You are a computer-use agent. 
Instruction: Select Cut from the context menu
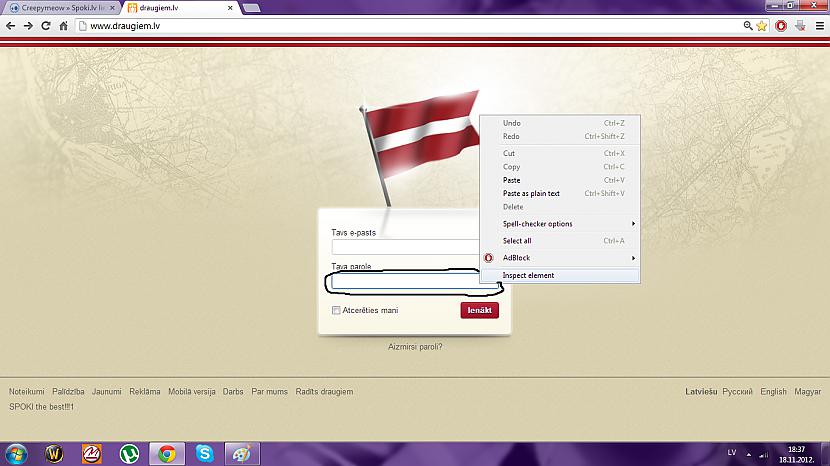[560, 153]
